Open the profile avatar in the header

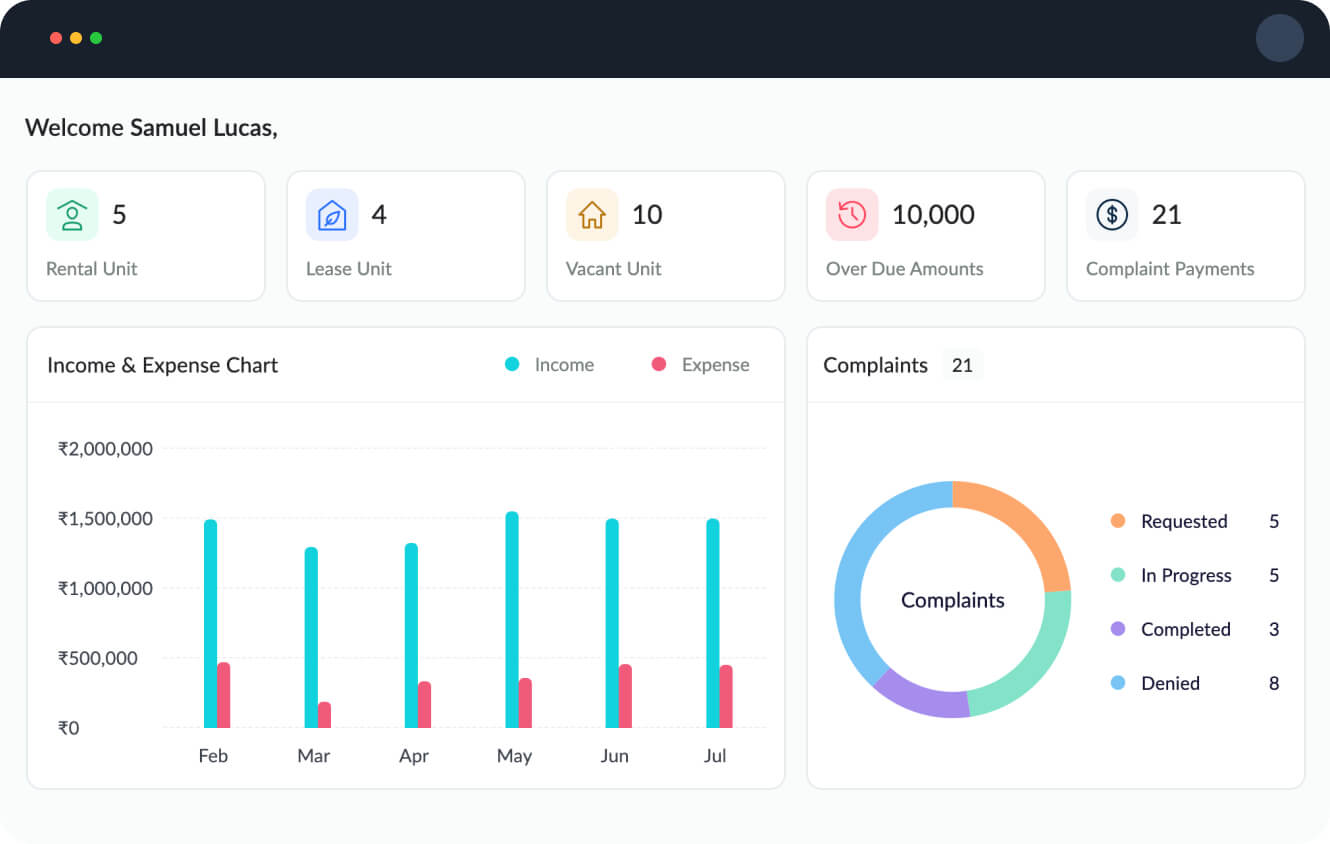click(1280, 38)
